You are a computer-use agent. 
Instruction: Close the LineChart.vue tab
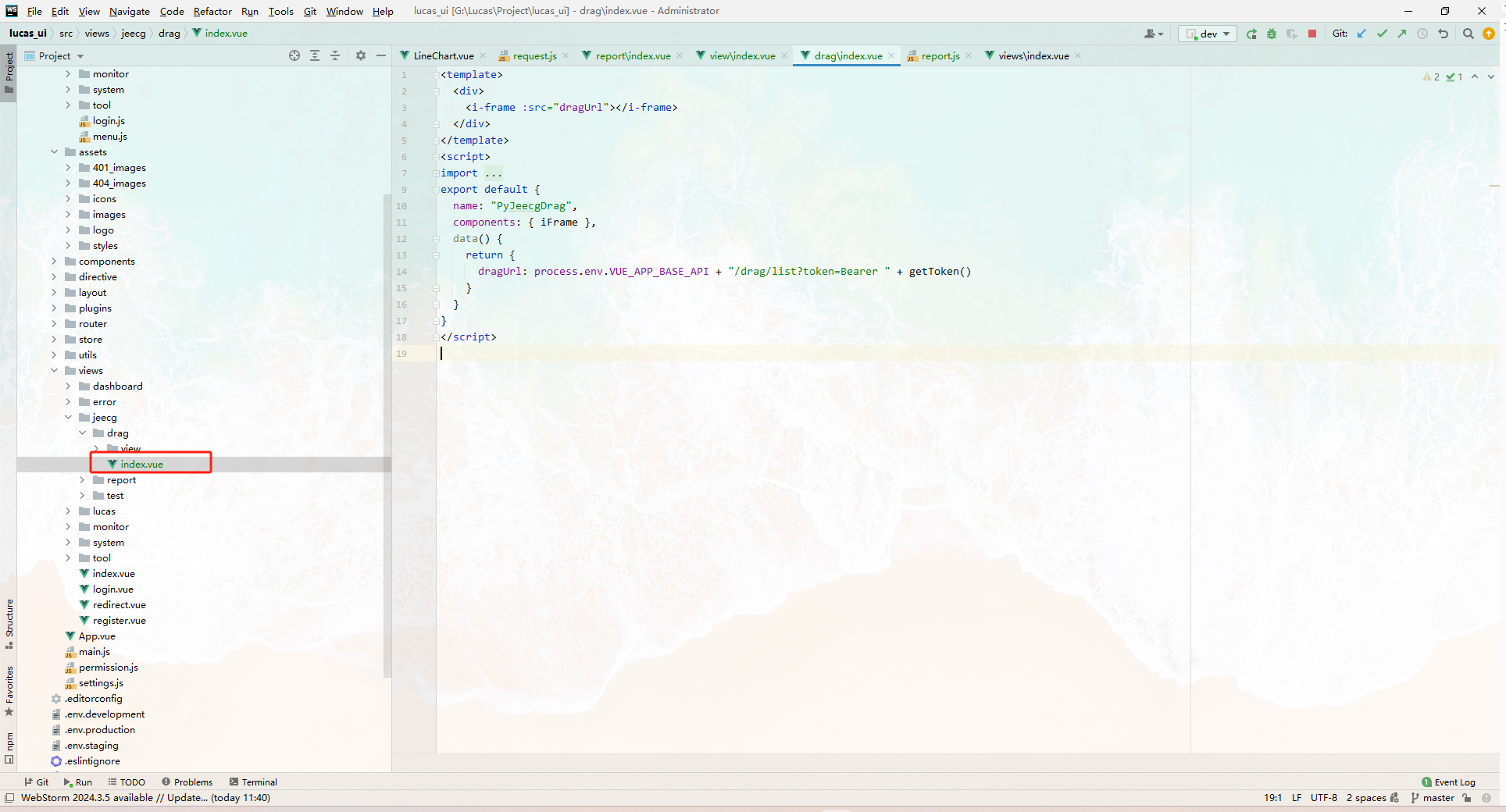click(483, 55)
